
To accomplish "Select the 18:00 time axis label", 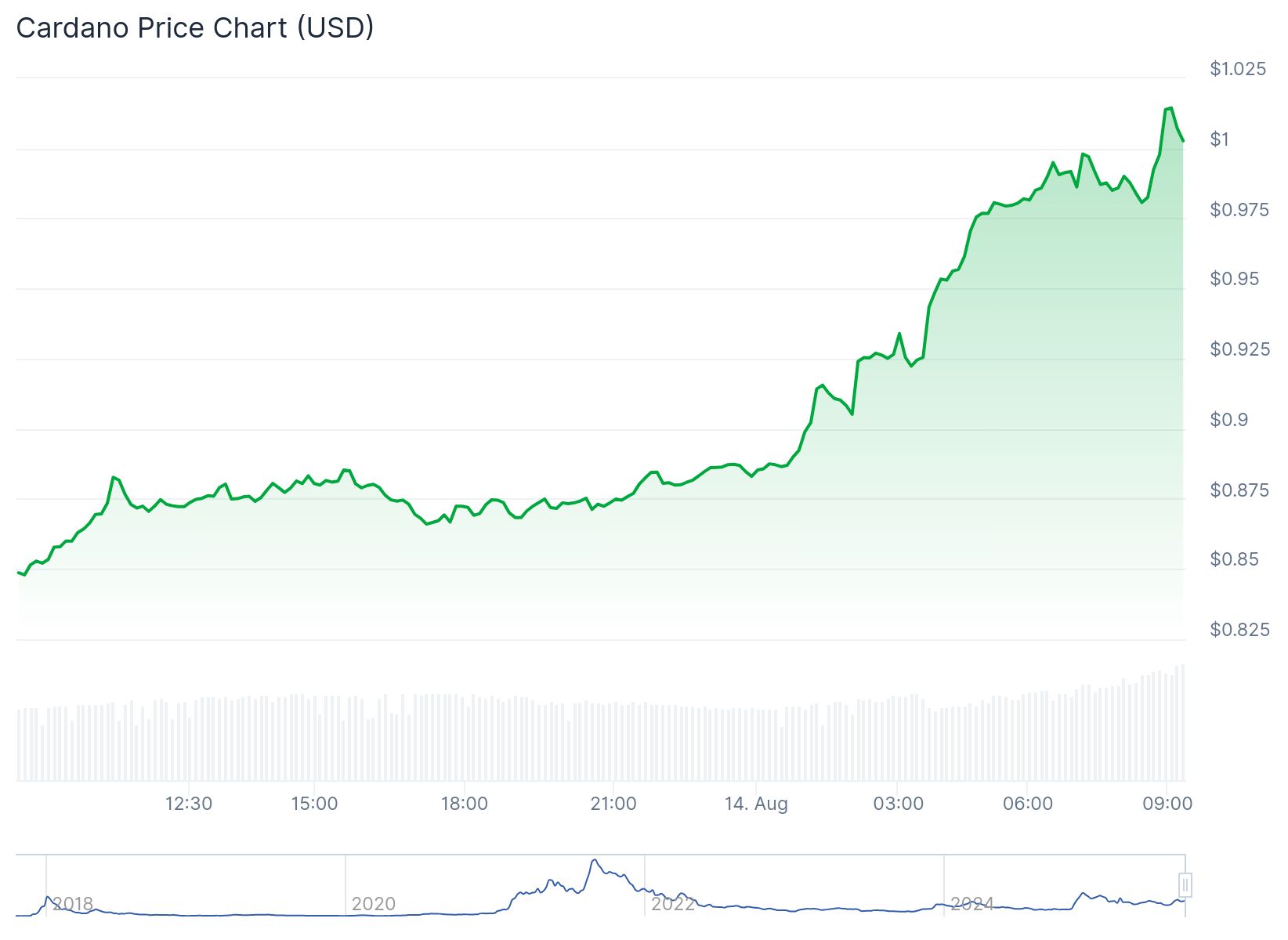I will [x=464, y=804].
